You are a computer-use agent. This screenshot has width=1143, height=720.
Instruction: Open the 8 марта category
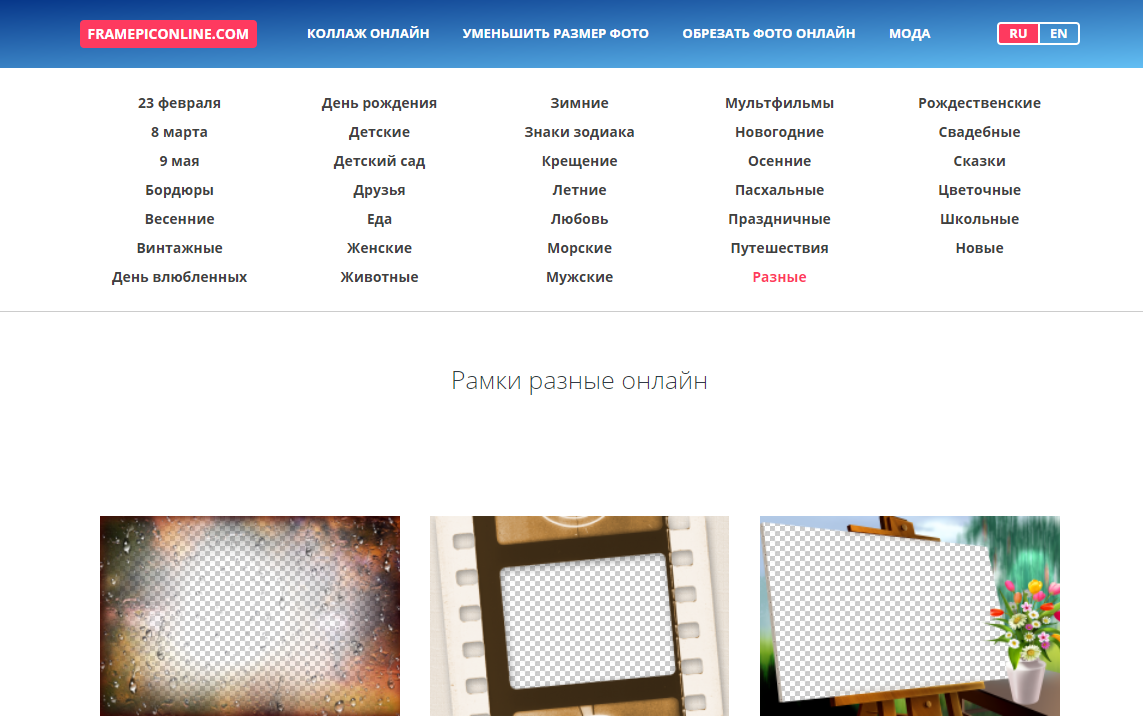[x=179, y=132]
